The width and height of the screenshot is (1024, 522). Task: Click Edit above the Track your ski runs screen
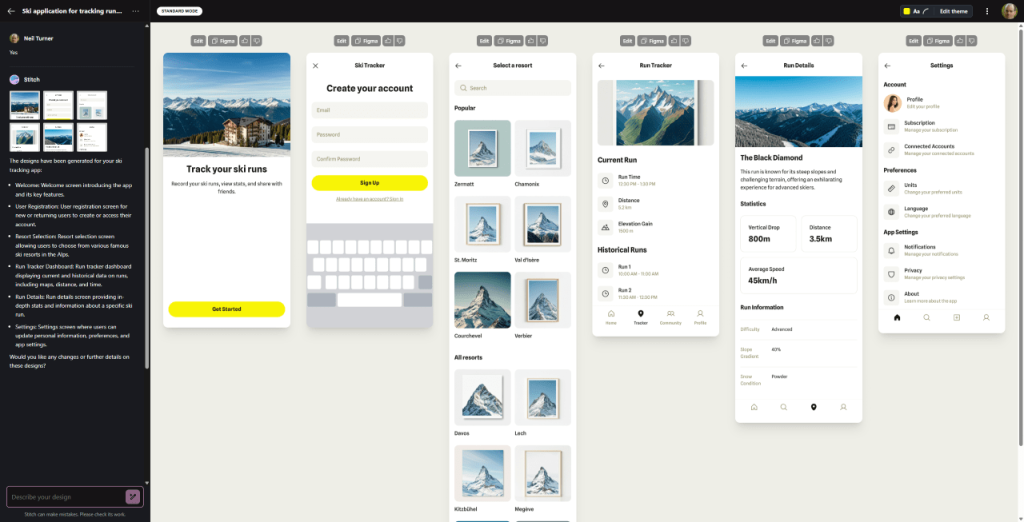[198, 41]
